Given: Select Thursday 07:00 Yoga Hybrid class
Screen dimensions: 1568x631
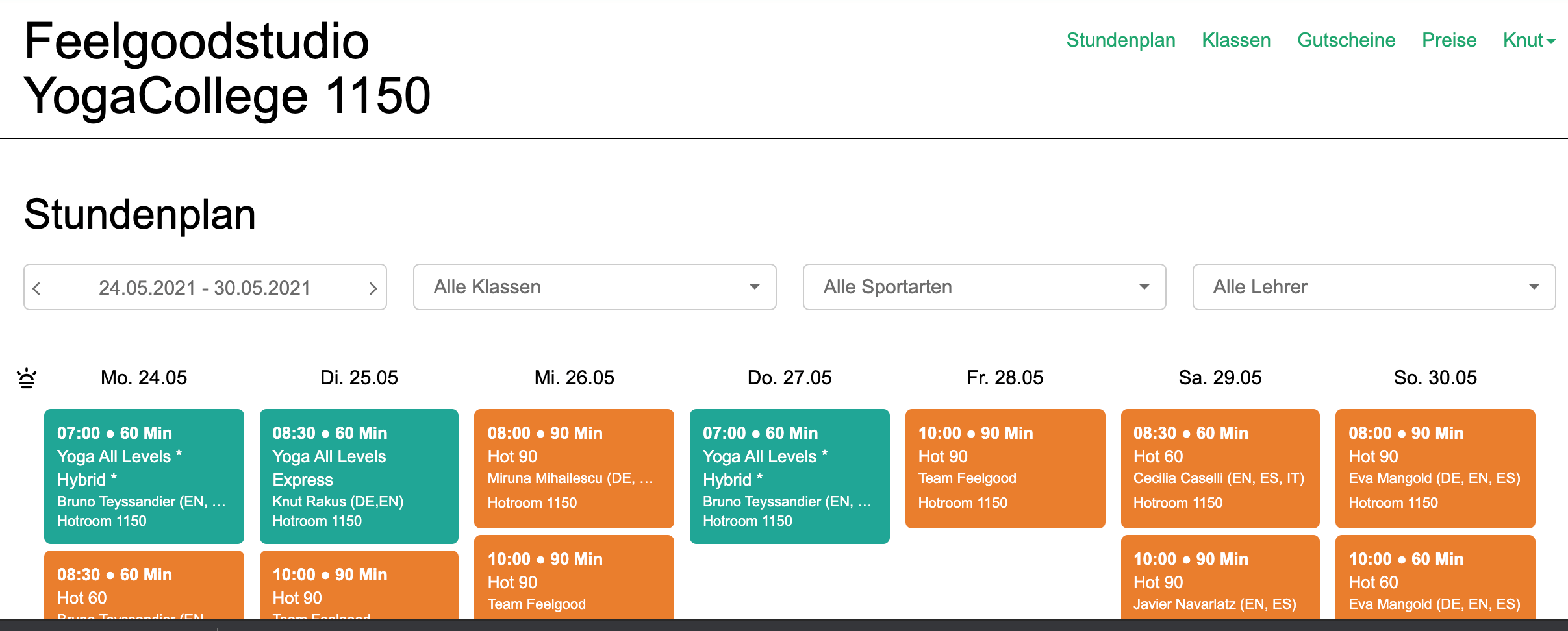Looking at the screenshot, I should coord(789,476).
